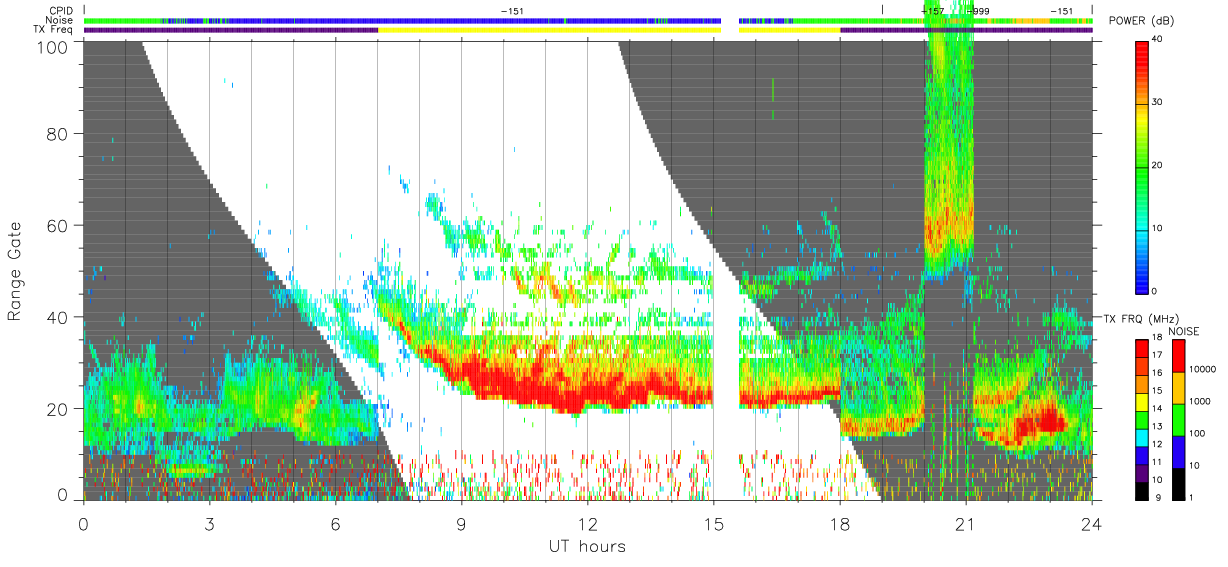Click the -157 CPID value
This screenshot has height=567, width=1228.
932,11
